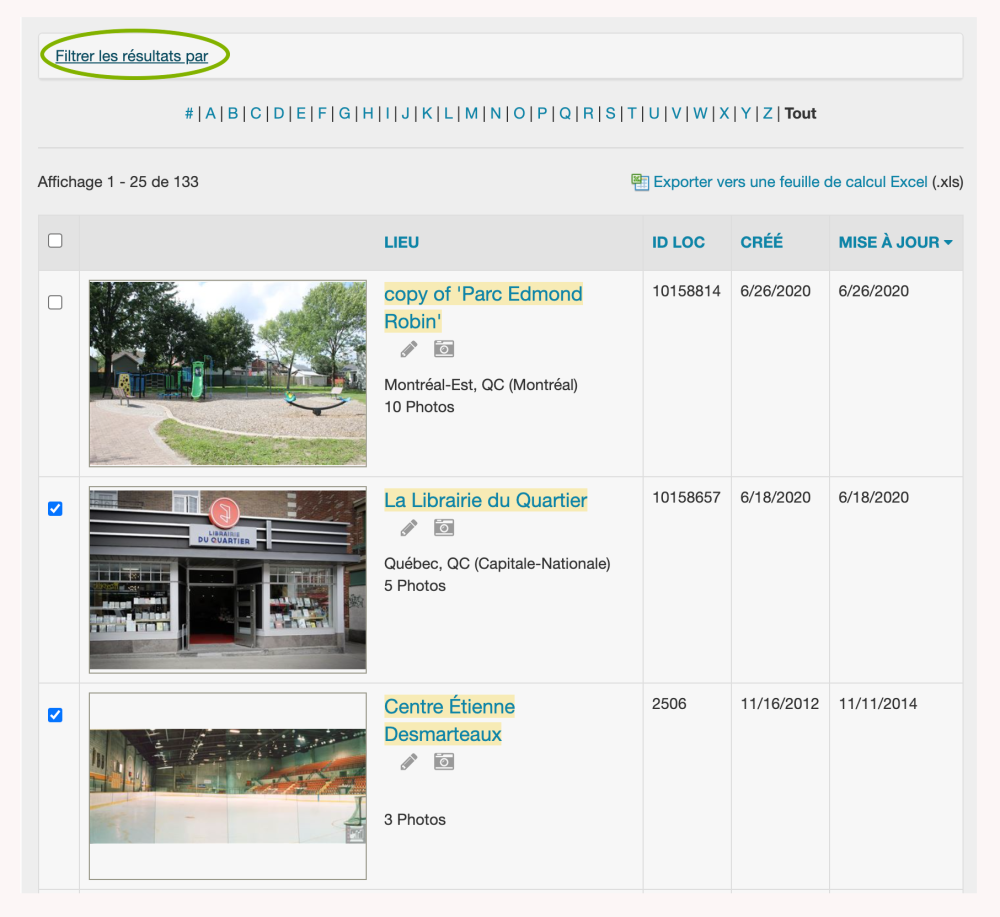
Task: Click camera icon for La Librairie du Quartier
Action: 444,527
